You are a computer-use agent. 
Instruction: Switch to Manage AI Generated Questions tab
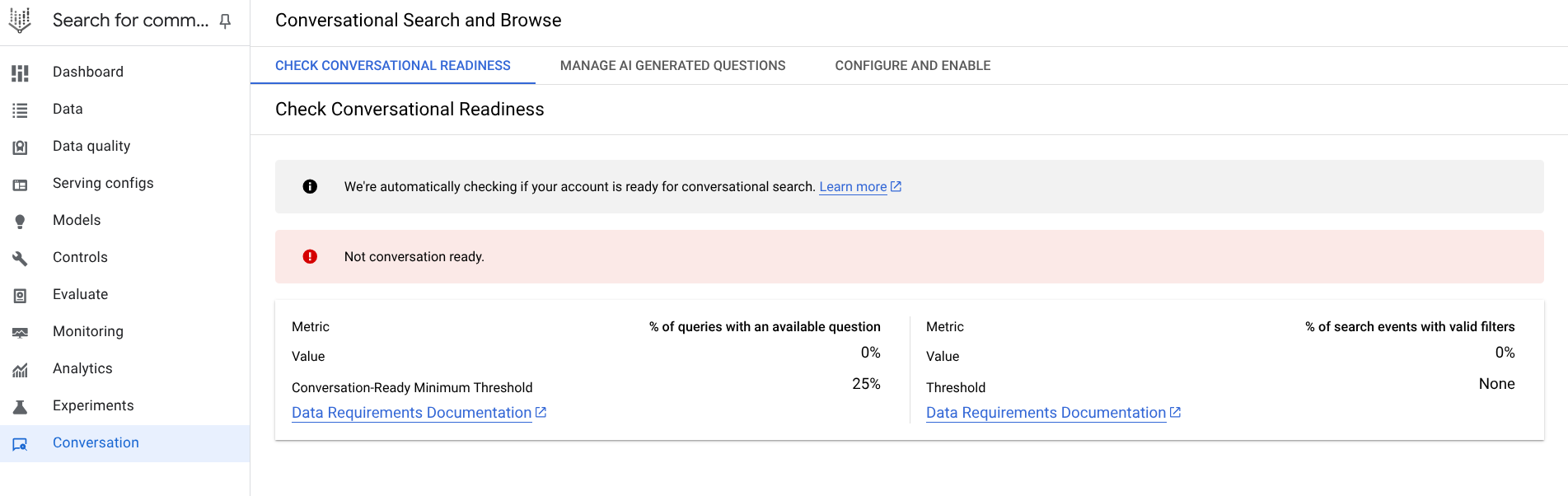[672, 66]
